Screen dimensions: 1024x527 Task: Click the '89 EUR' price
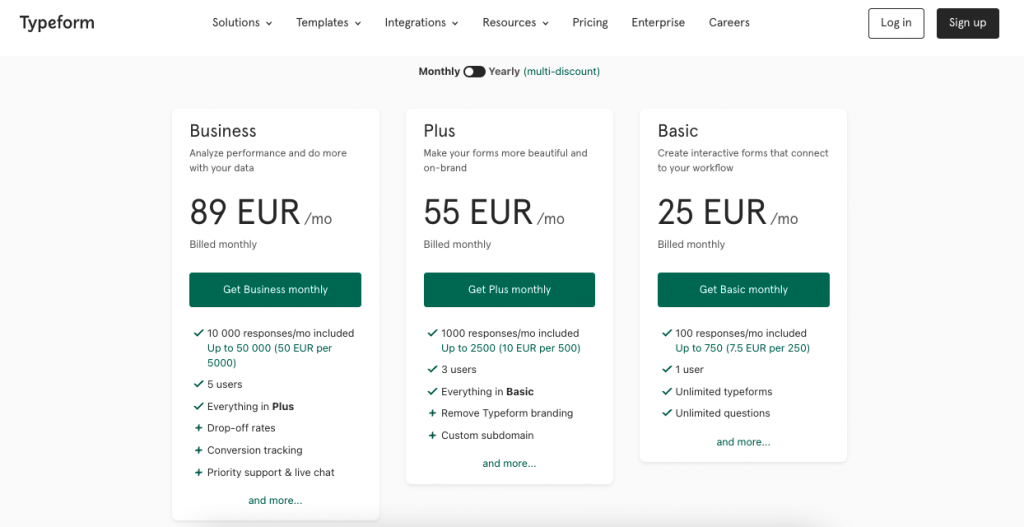tap(245, 212)
